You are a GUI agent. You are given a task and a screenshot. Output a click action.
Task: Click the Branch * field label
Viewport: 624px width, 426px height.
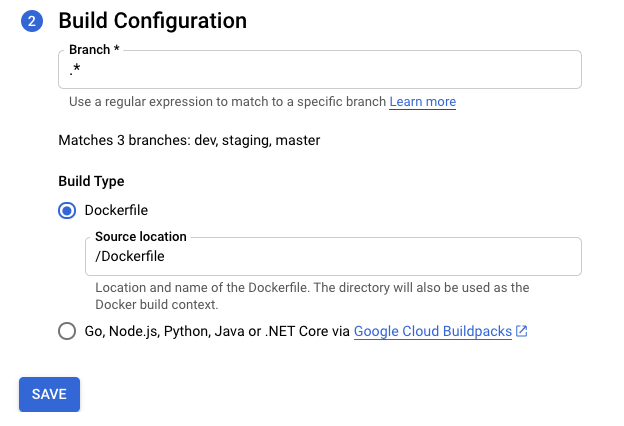94,50
